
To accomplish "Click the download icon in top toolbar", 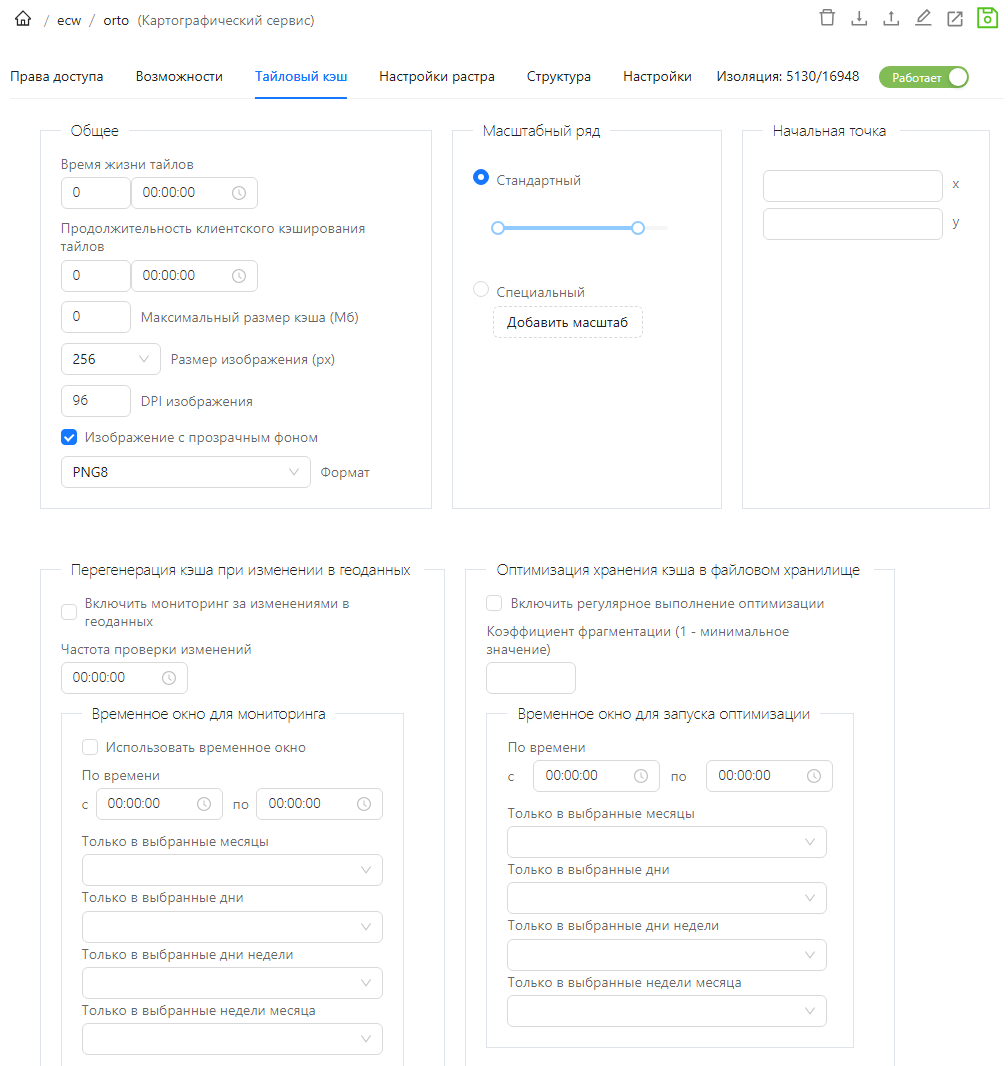I will pos(858,18).
